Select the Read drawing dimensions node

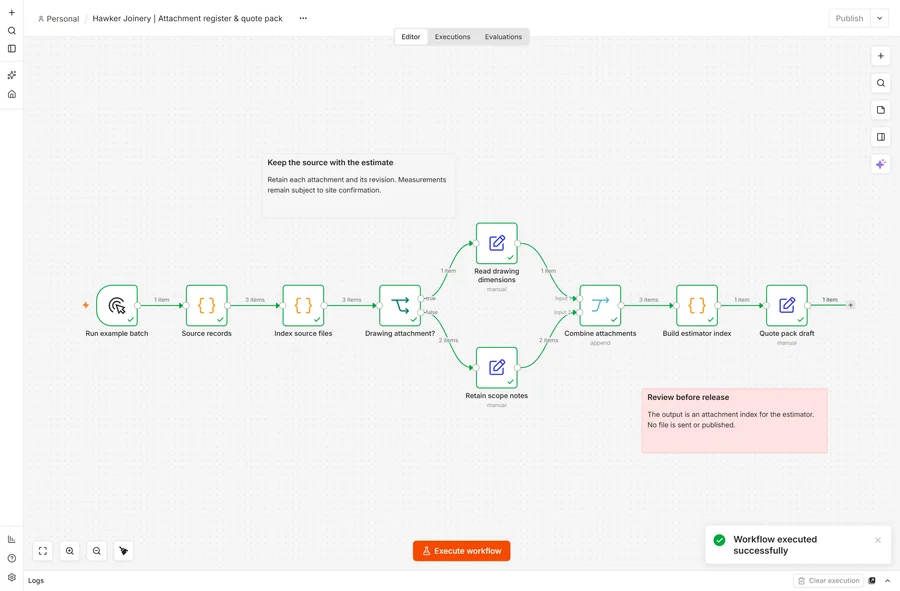pos(496,243)
